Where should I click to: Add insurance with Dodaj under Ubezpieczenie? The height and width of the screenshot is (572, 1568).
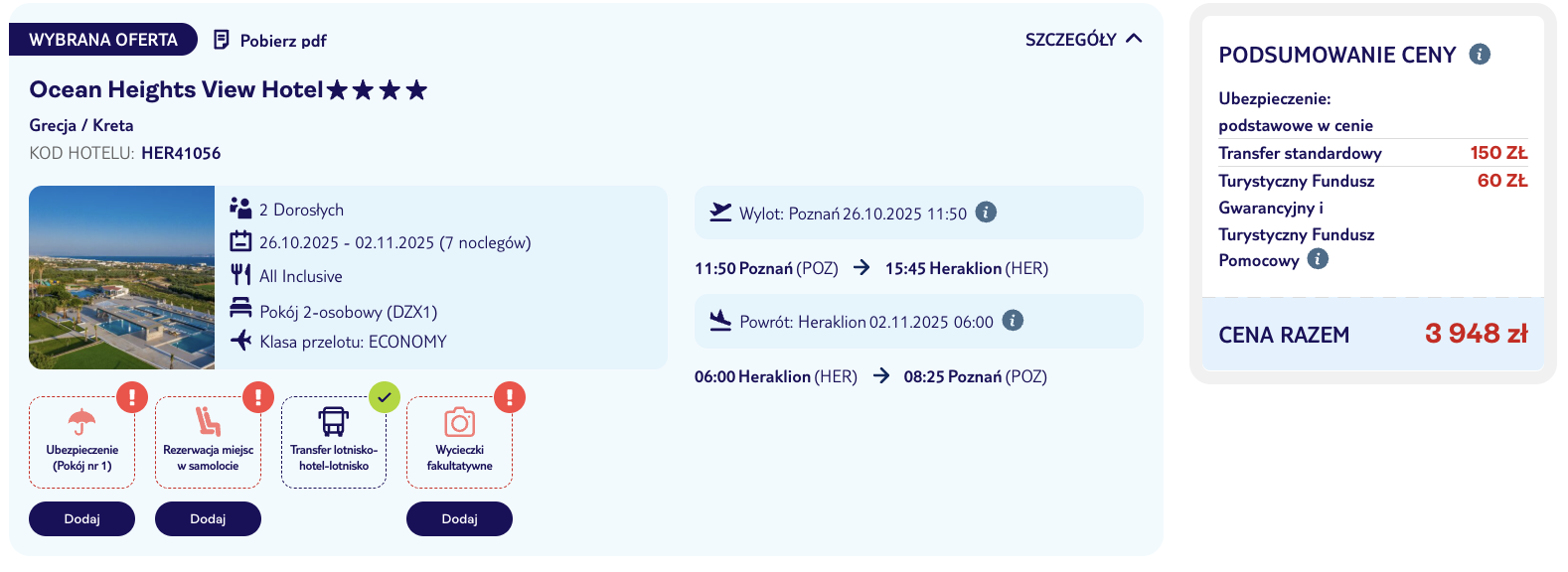[x=81, y=518]
